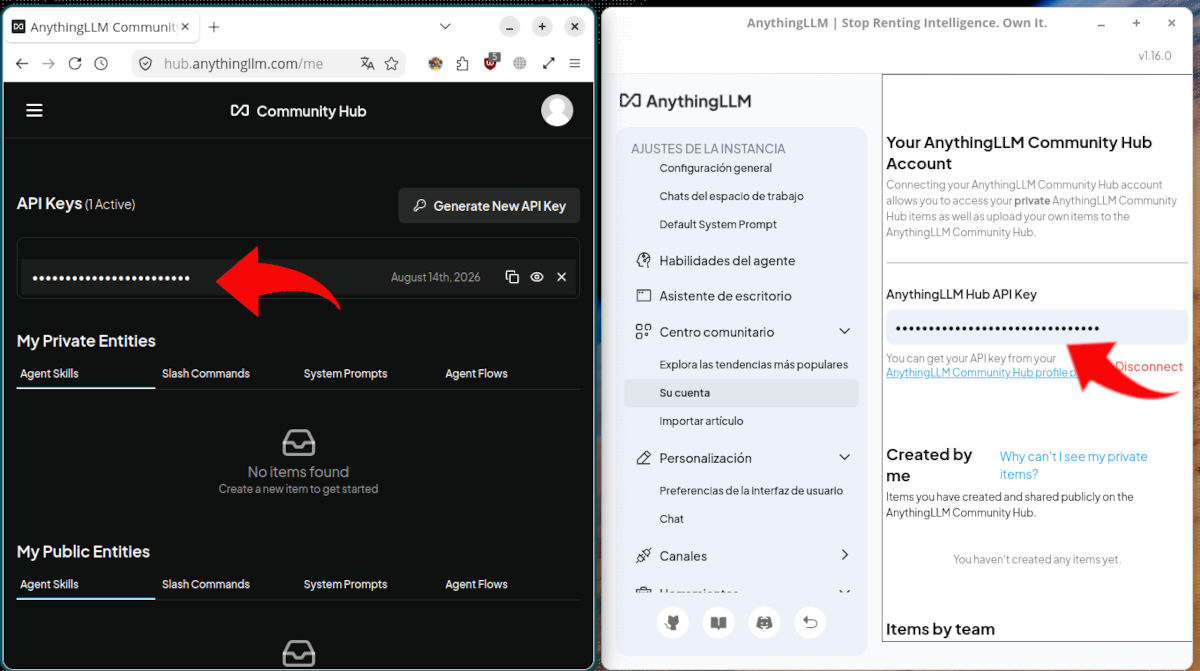Viewport: 1200px width, 671px height.
Task: Click the AJUSTES DE LA INSTANCIA header
Action: tap(708, 149)
